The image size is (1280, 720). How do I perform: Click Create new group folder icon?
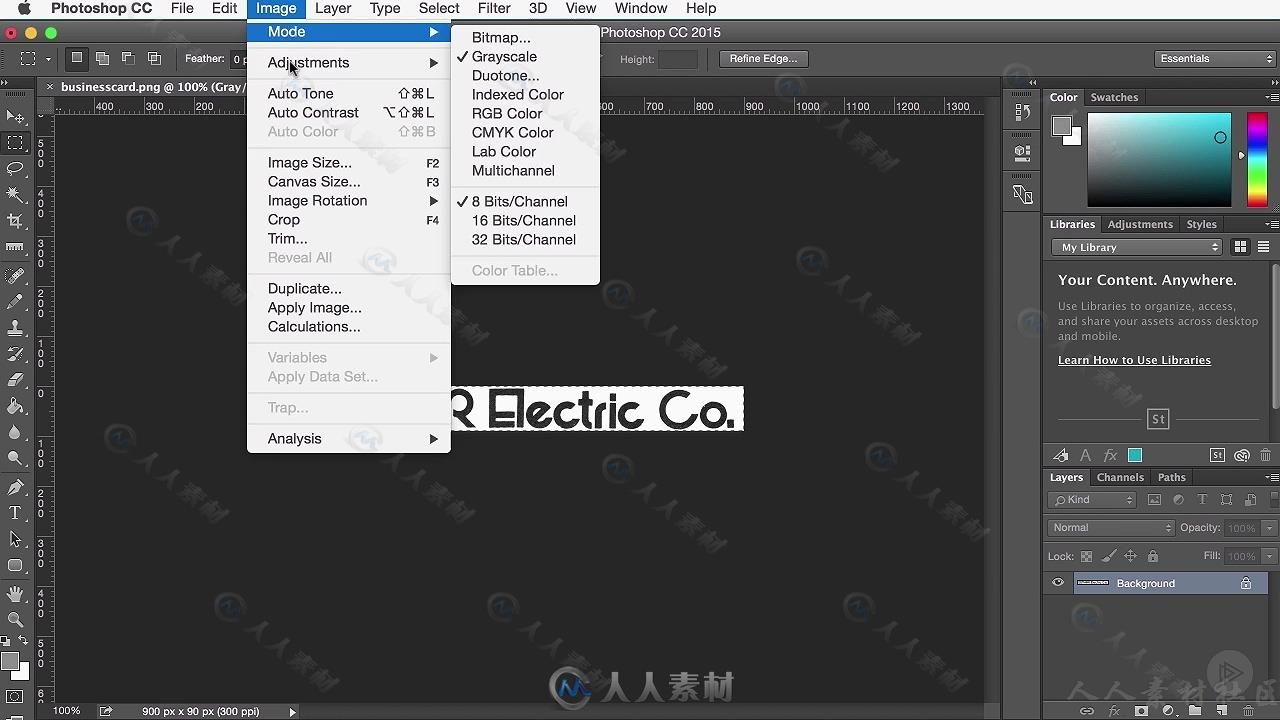[x=1195, y=711]
